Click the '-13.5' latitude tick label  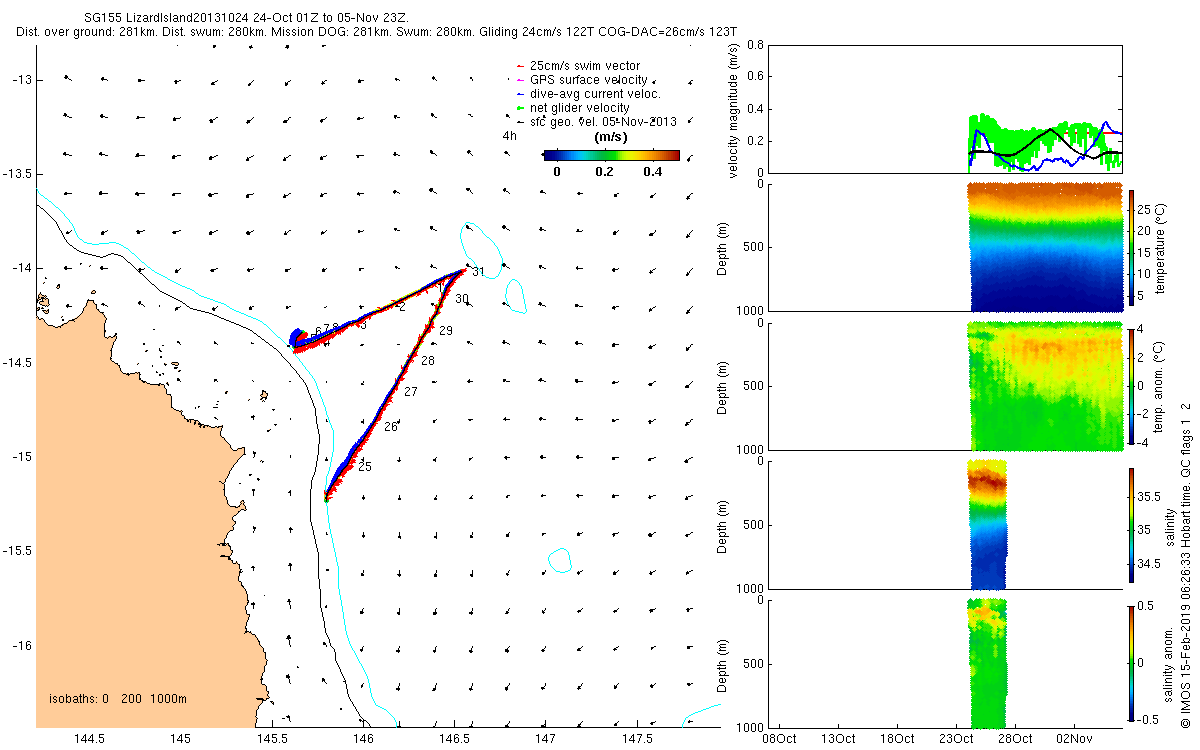[16, 174]
